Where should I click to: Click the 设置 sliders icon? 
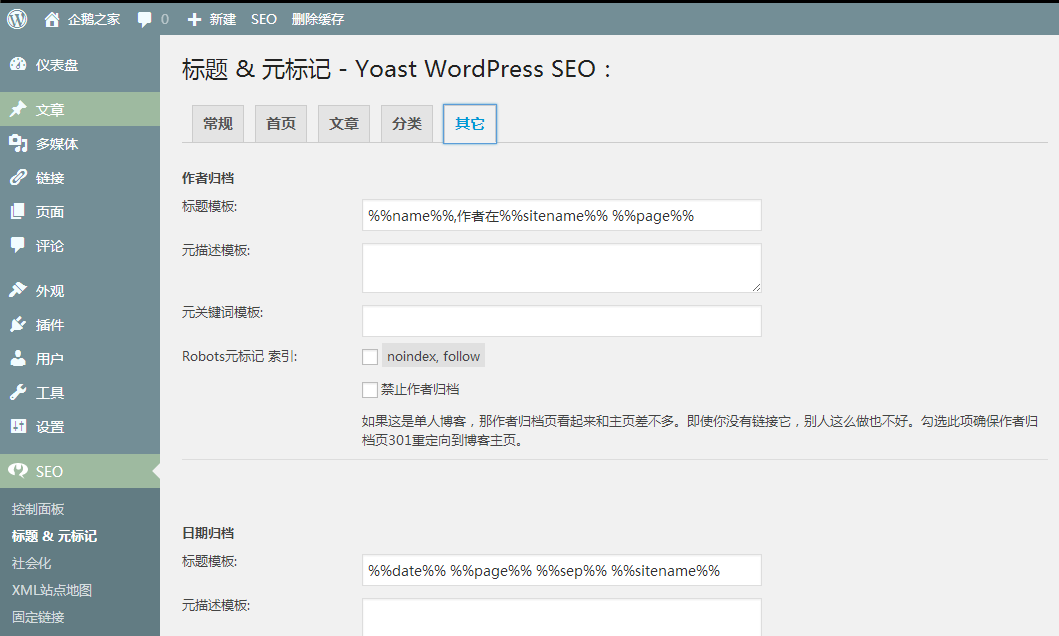click(18, 426)
